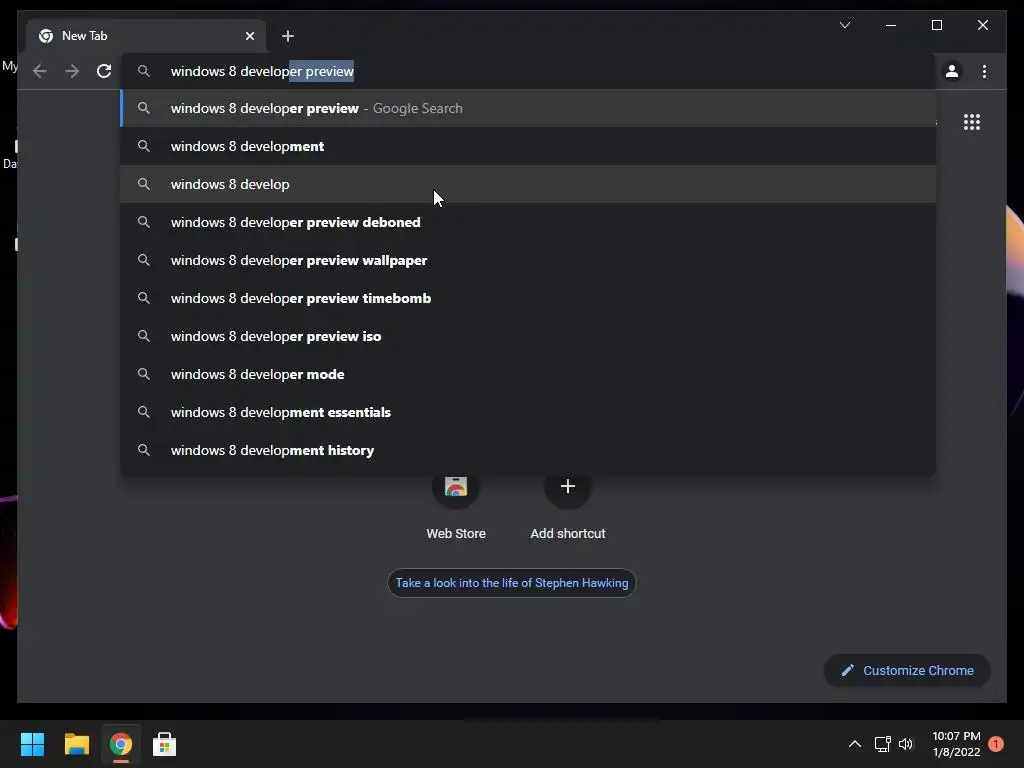
Task: Open Microsoft Store from the taskbar
Action: 165,744
